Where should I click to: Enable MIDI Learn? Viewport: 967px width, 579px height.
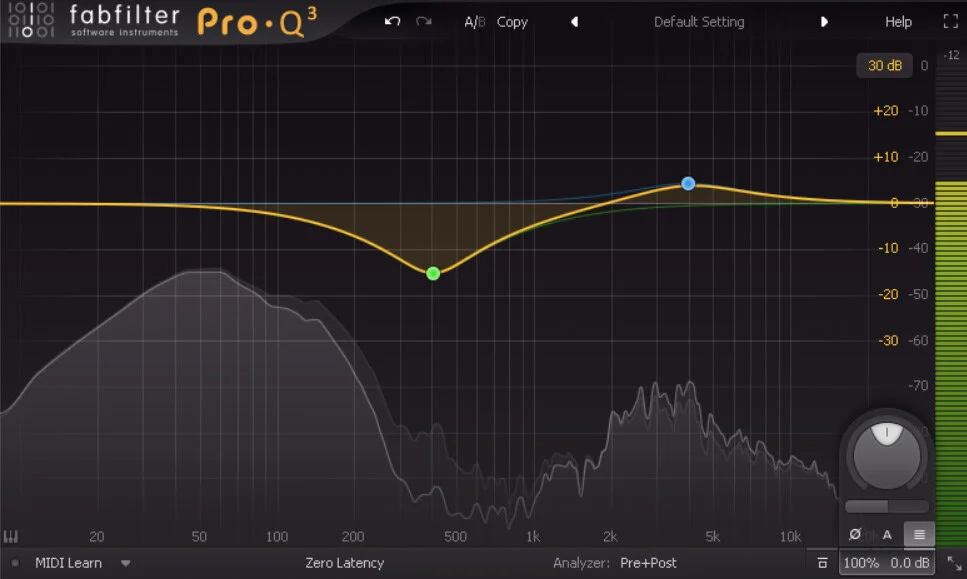coord(68,563)
